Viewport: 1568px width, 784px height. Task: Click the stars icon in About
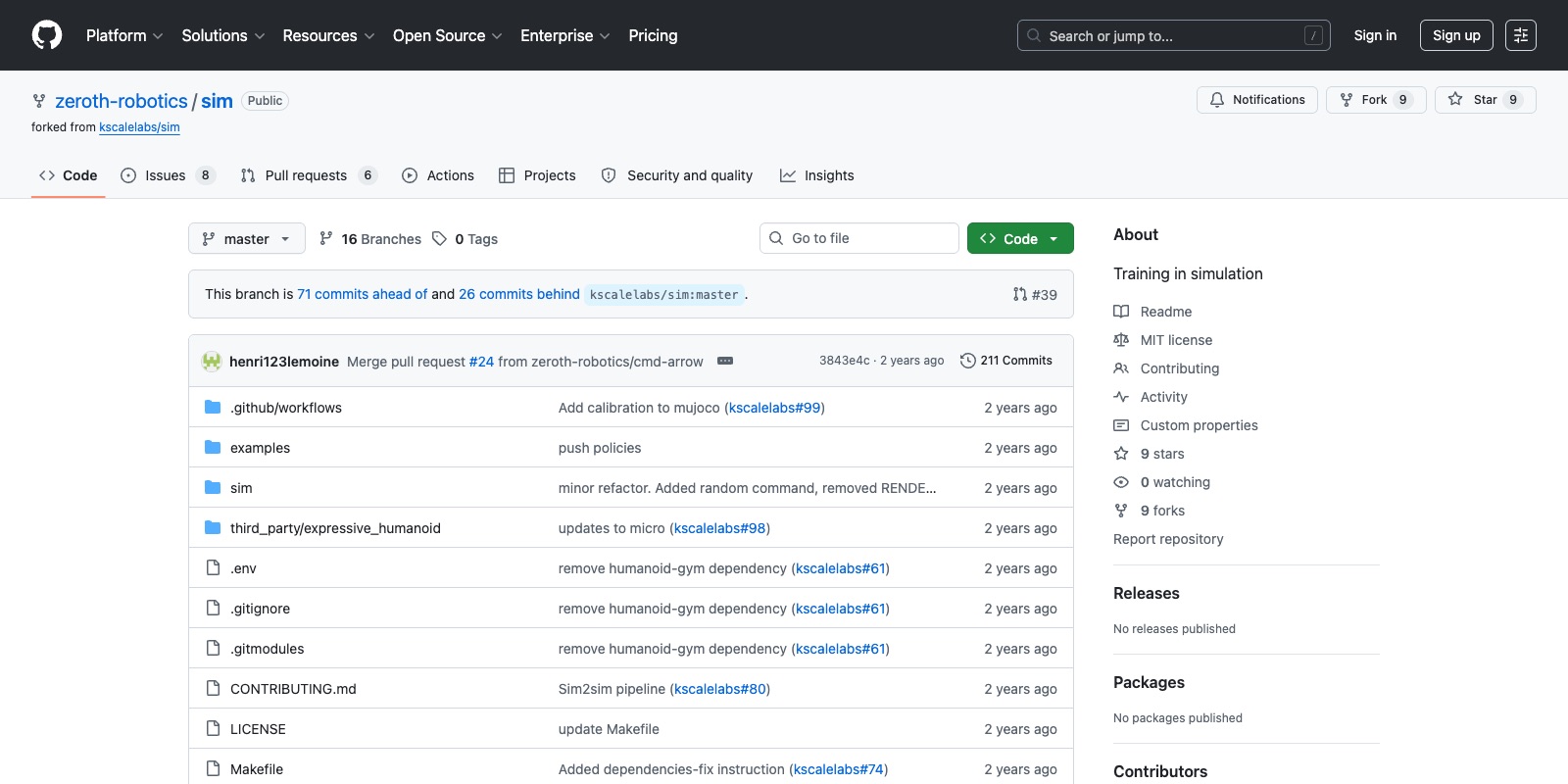coord(1121,454)
